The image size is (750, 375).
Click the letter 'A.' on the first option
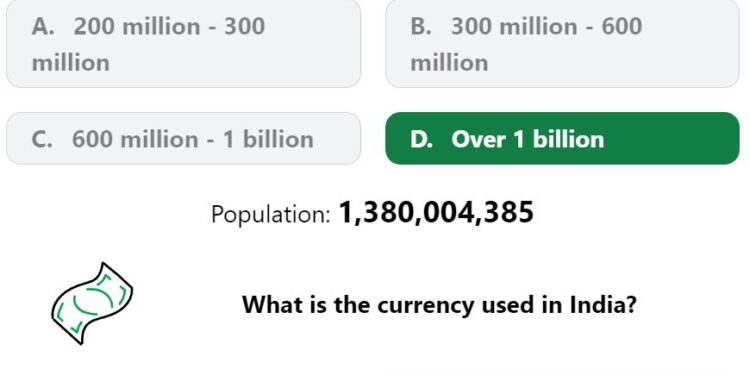click(43, 26)
